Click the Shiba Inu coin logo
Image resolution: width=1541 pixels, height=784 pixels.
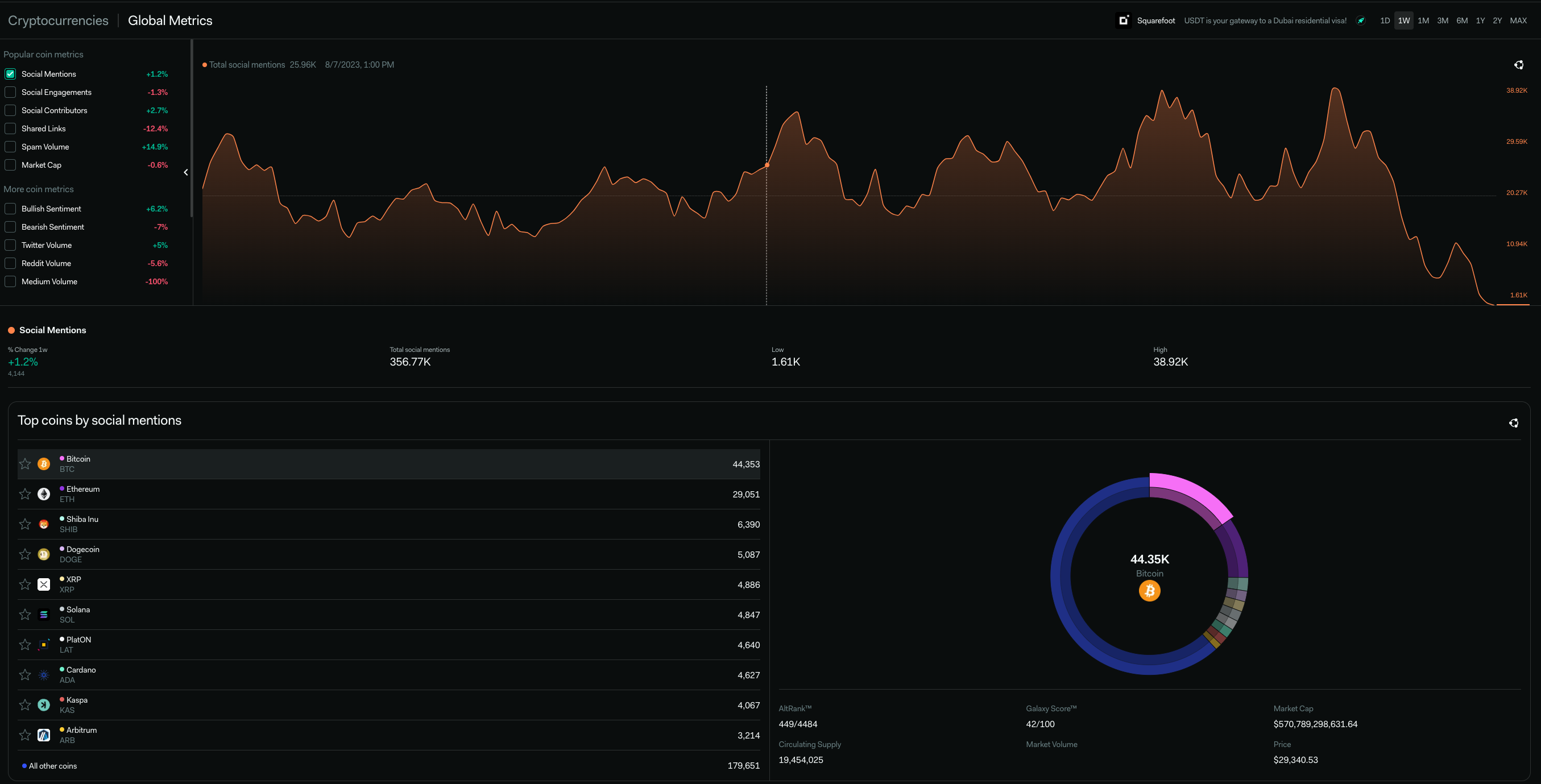coord(44,524)
